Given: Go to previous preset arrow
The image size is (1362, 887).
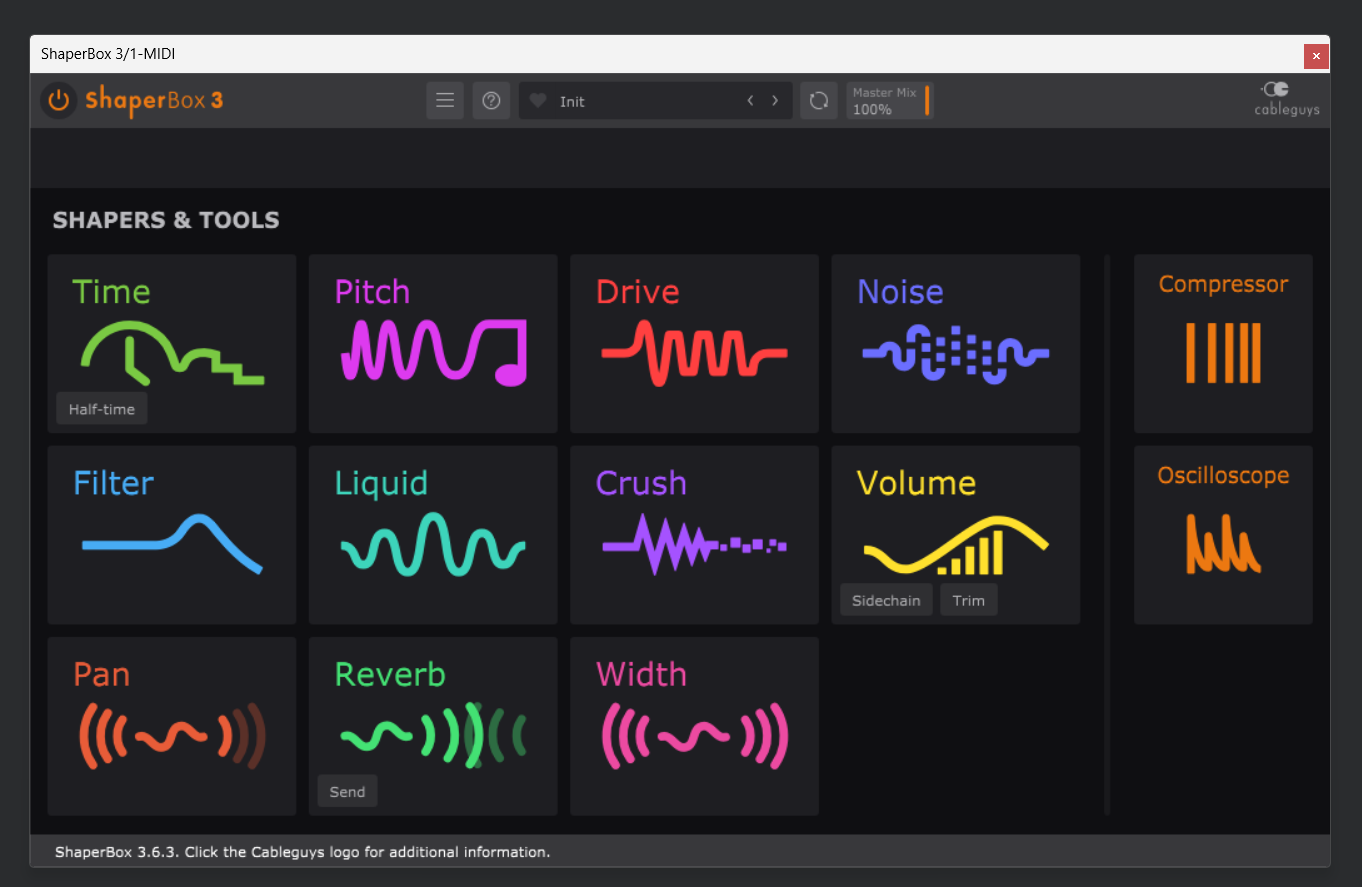Looking at the screenshot, I should [x=750, y=101].
